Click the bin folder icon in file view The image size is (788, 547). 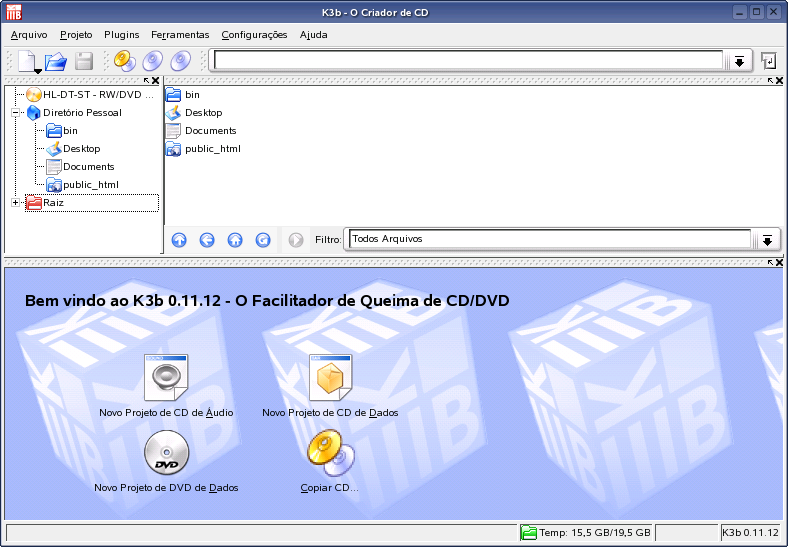(x=173, y=95)
